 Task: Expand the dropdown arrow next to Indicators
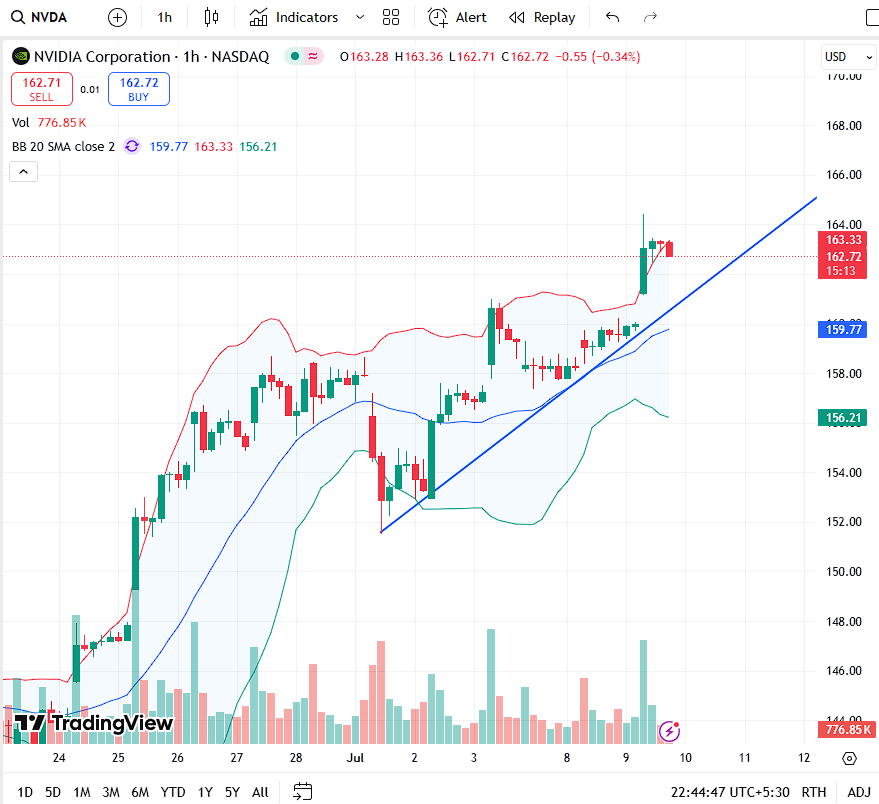360,17
